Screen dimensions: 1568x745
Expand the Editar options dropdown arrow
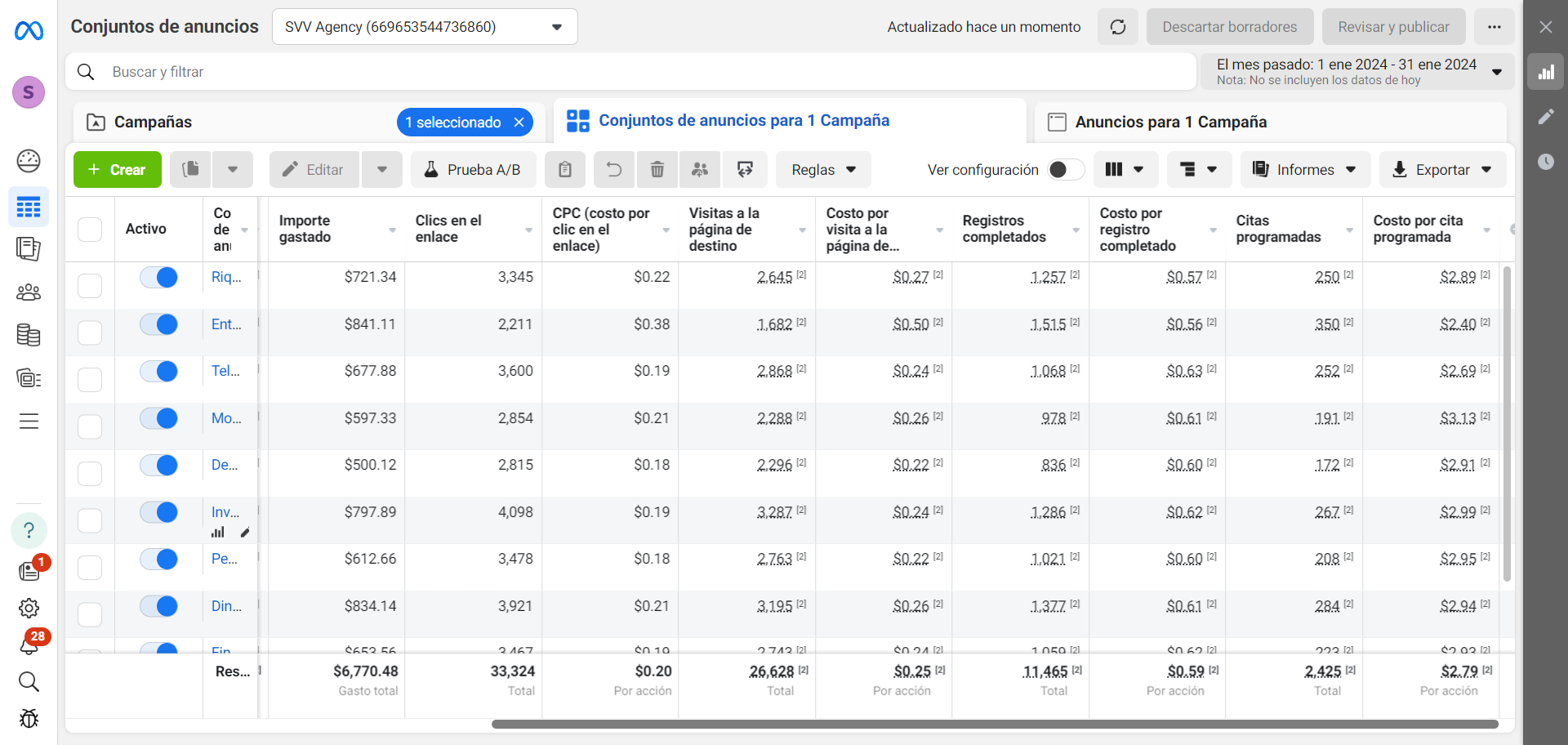(382, 170)
